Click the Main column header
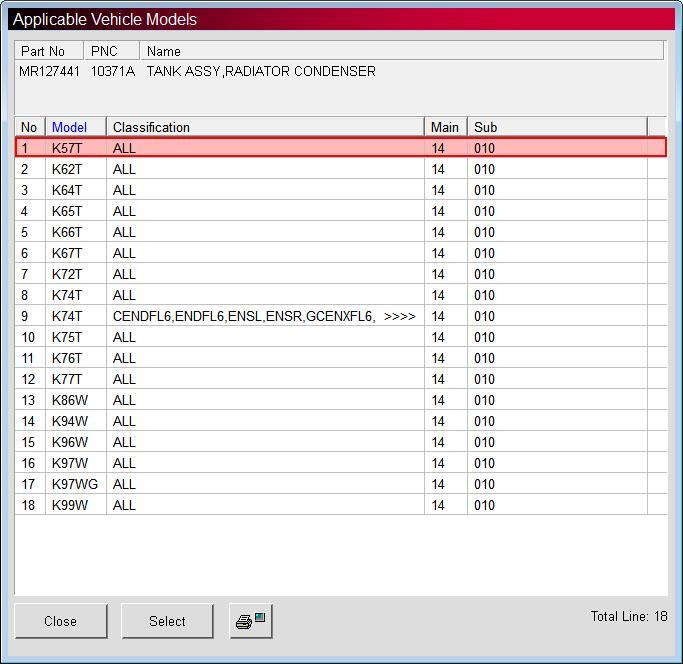 [x=446, y=127]
